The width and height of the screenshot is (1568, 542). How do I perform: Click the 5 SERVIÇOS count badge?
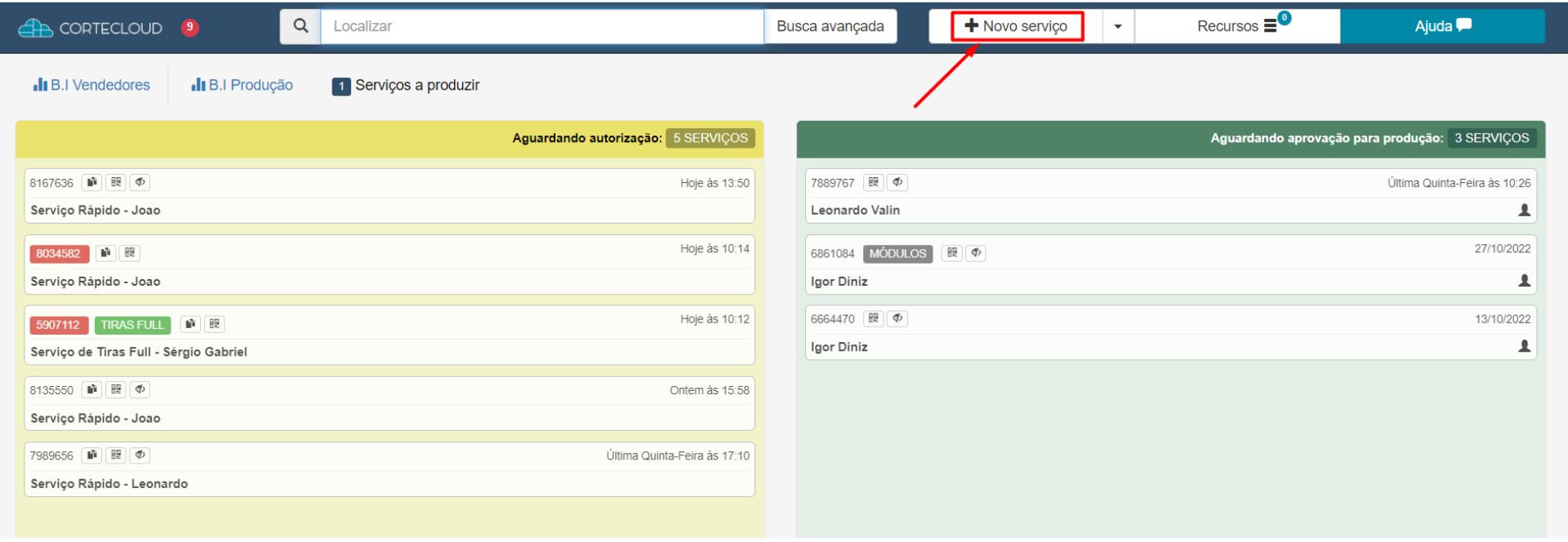(x=710, y=138)
